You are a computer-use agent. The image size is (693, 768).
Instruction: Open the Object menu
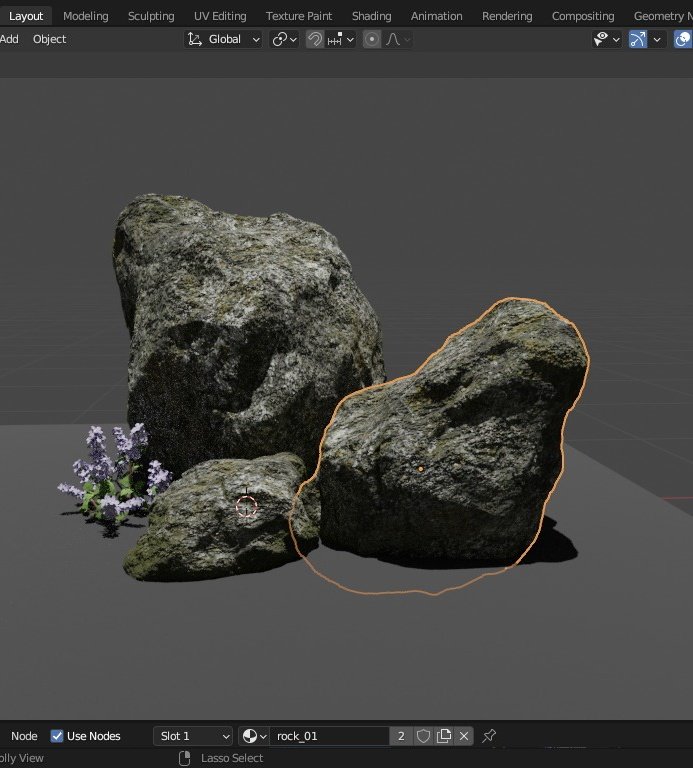click(49, 39)
